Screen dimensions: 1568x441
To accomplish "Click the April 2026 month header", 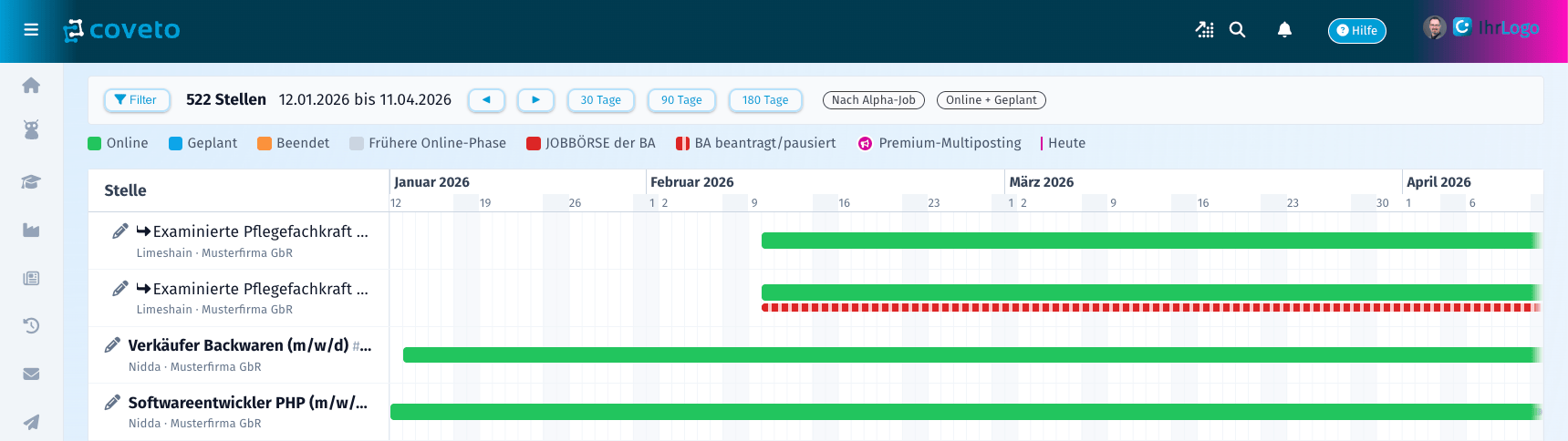I will [1438, 182].
